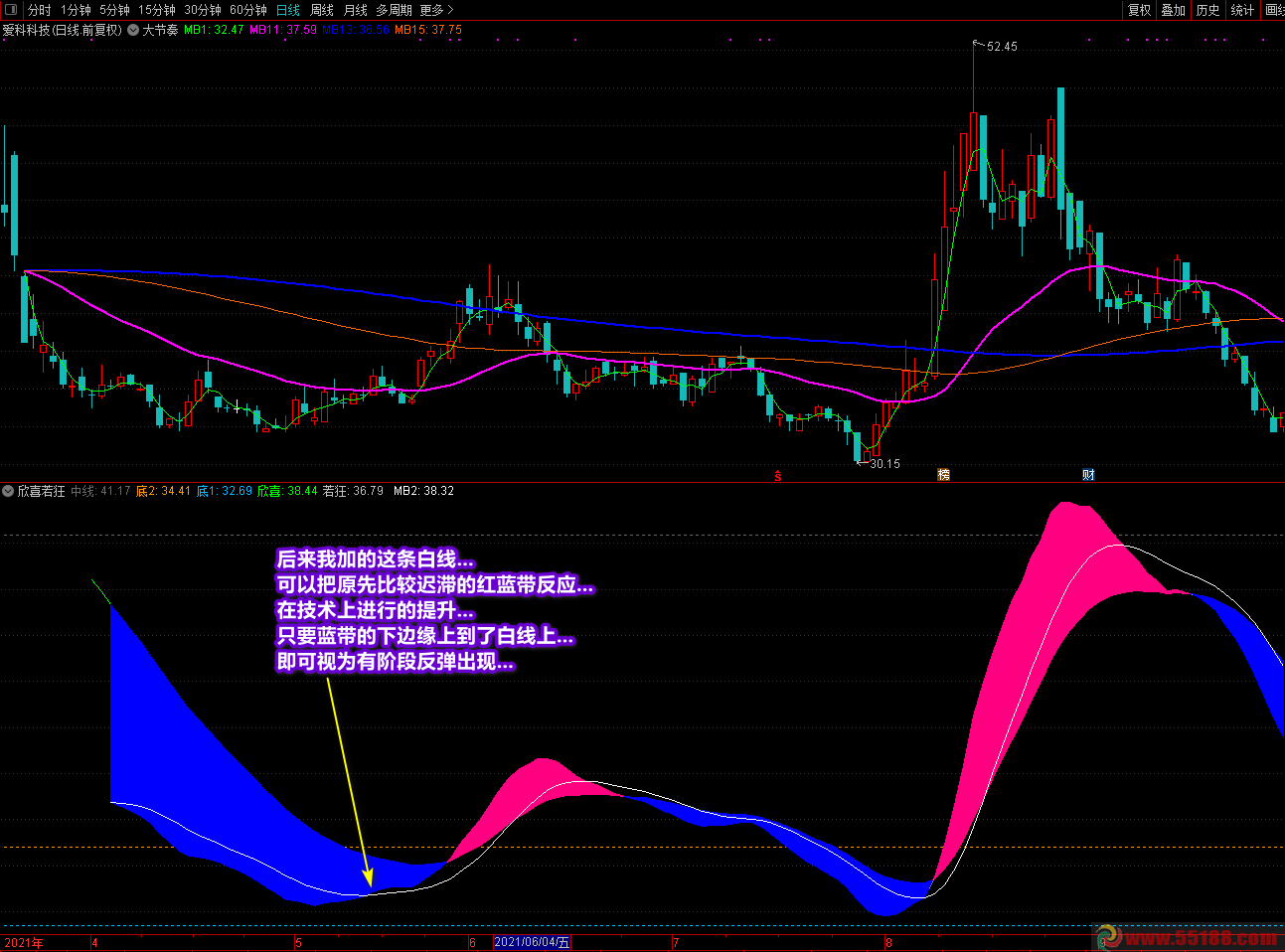Open the 大节奏 indicator dropdown arrow

coord(133,30)
